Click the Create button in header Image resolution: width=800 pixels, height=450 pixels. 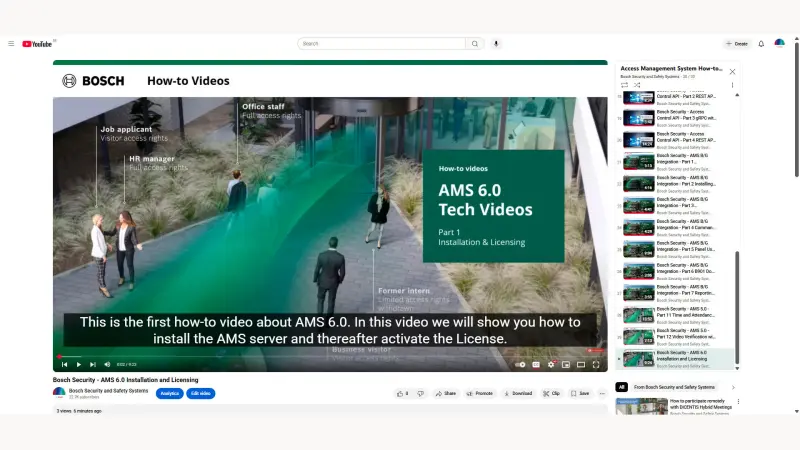737,44
